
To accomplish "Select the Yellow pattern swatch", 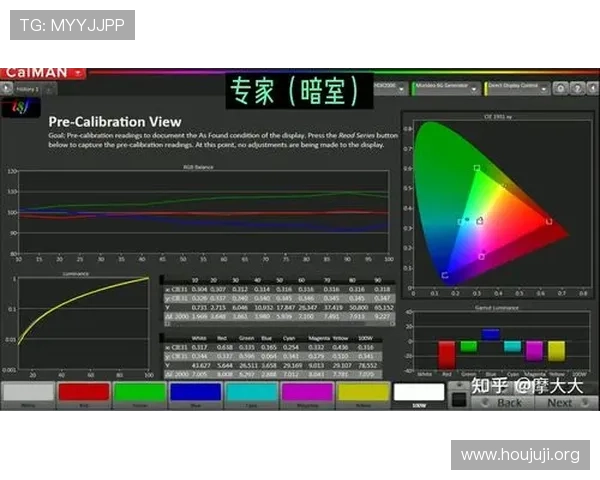I will [x=363, y=393].
